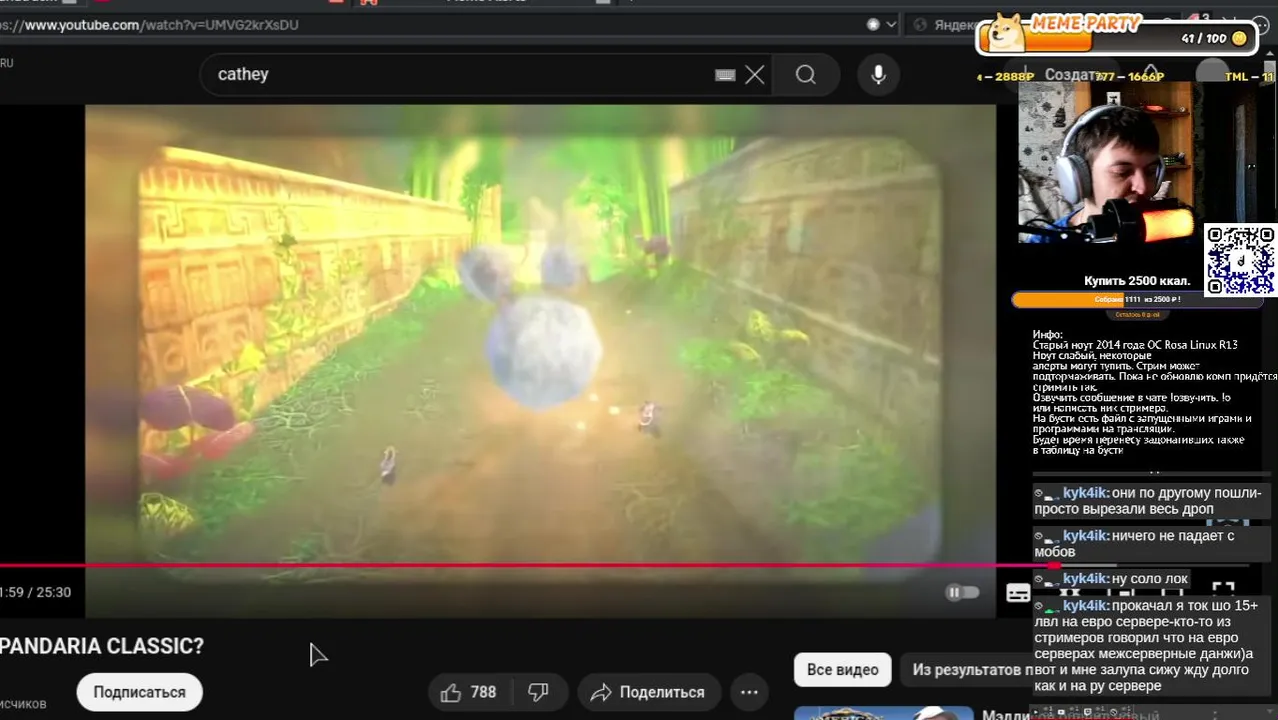Image resolution: width=1278 pixels, height=720 pixels.
Task: Expand the address bar dropdown arrow
Action: pos(891,25)
